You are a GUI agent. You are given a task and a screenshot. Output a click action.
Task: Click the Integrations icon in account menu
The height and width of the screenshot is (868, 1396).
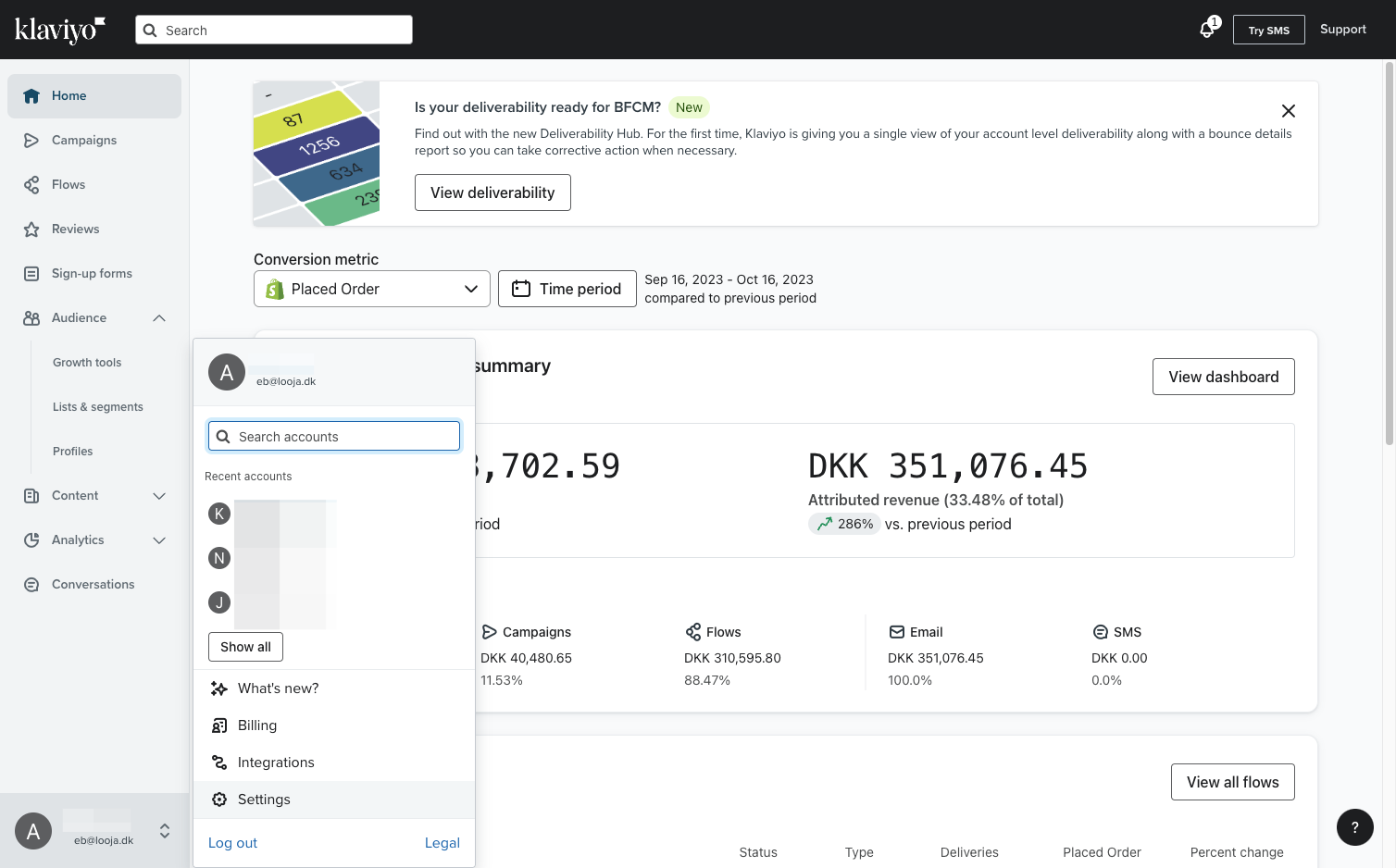pos(219,763)
